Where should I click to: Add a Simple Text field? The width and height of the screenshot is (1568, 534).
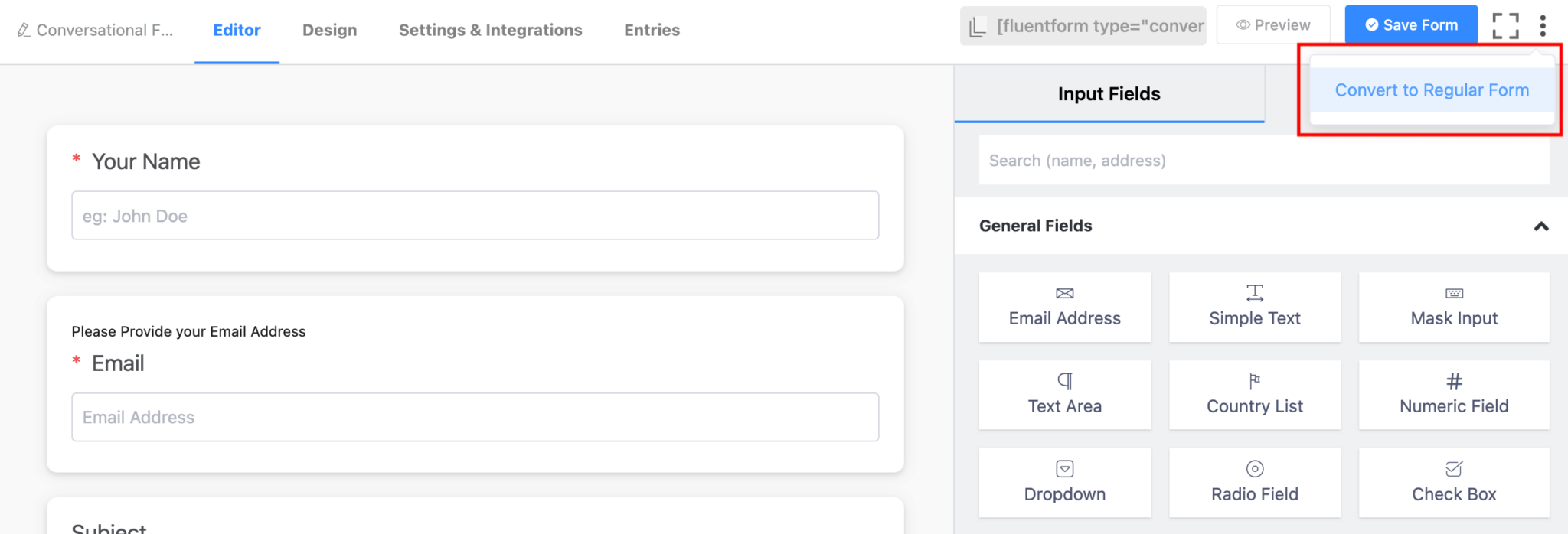(x=1254, y=308)
